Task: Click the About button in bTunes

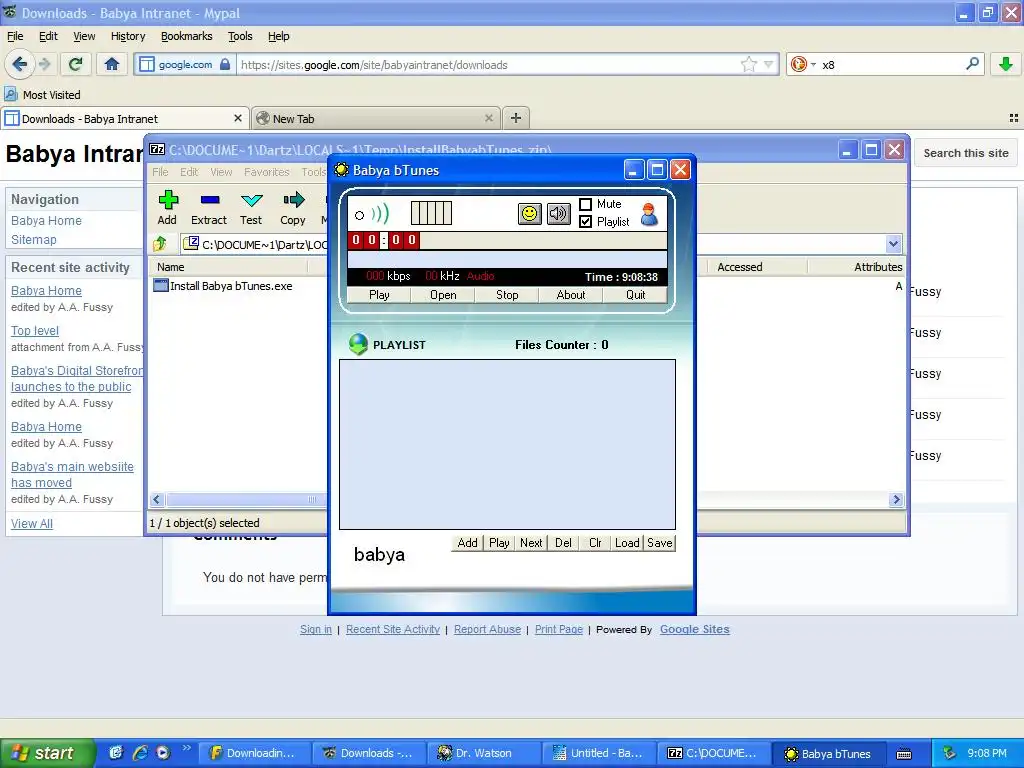Action: (571, 295)
